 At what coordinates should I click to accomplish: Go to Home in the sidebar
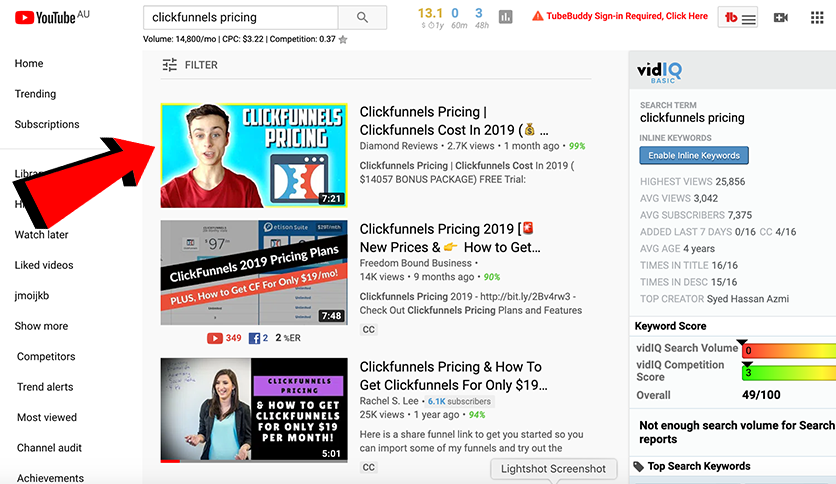pos(29,63)
